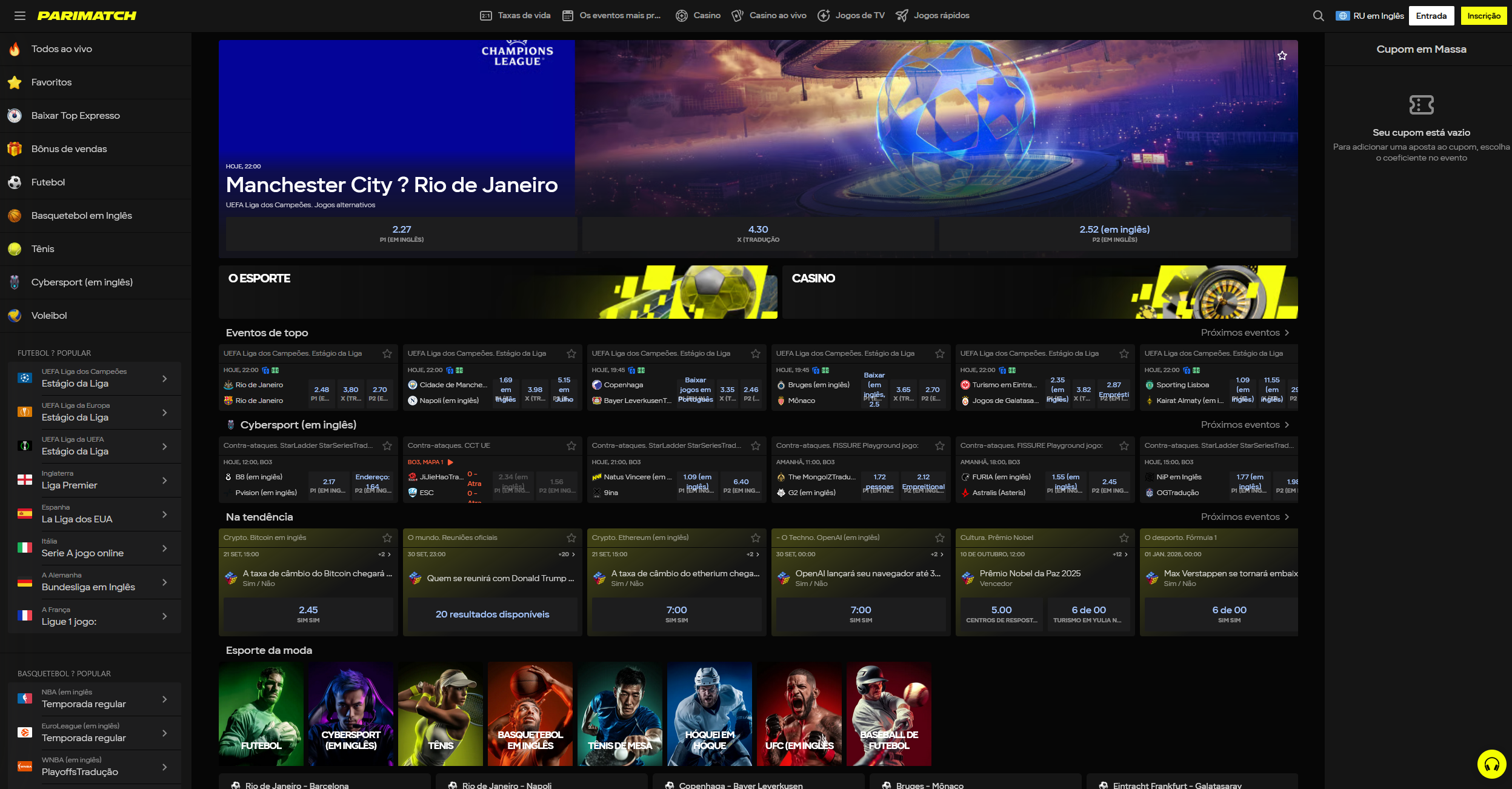Click the search magnifier icon
The width and height of the screenshot is (1512, 789).
click(1318, 16)
